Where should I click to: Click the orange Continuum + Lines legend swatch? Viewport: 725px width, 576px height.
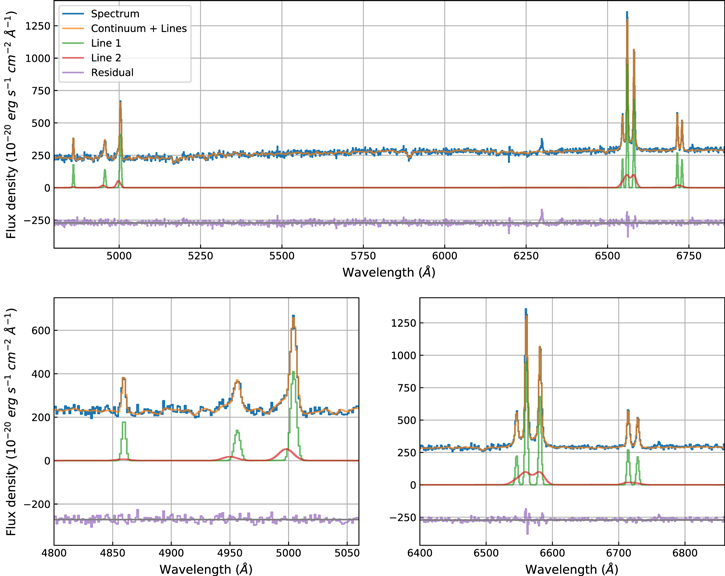pyautogui.click(x=74, y=28)
